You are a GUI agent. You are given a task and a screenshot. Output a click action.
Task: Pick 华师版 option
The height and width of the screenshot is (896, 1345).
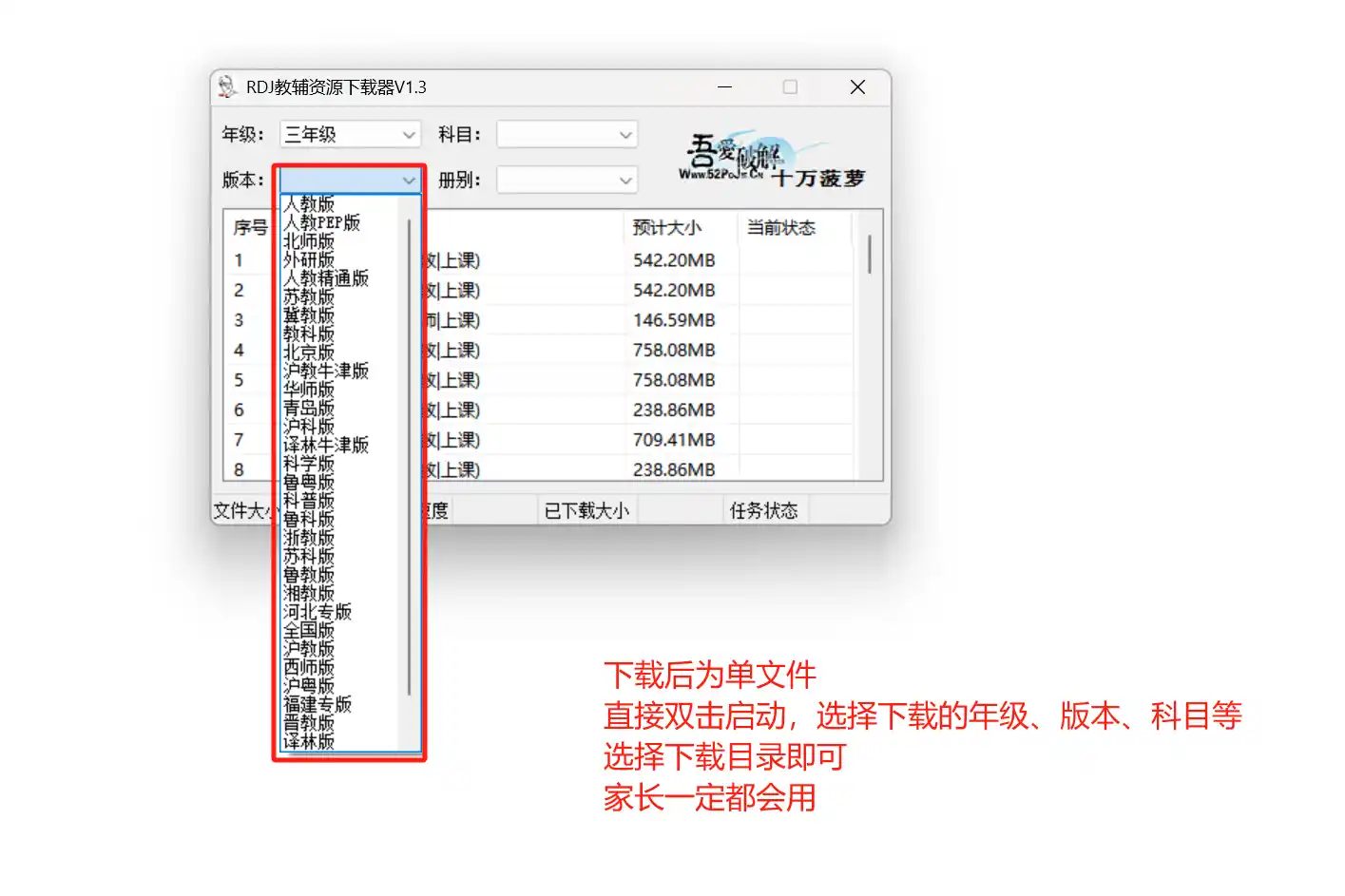[x=309, y=390]
